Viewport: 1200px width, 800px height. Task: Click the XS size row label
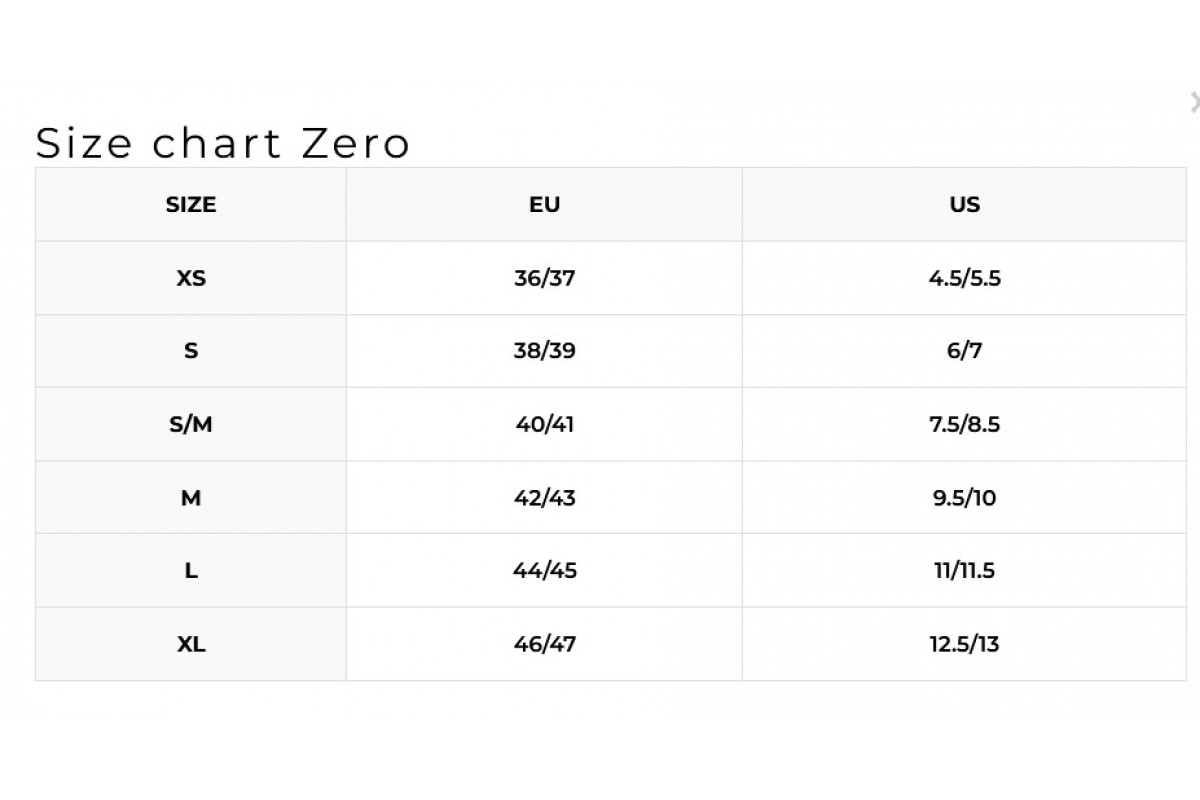tap(190, 278)
